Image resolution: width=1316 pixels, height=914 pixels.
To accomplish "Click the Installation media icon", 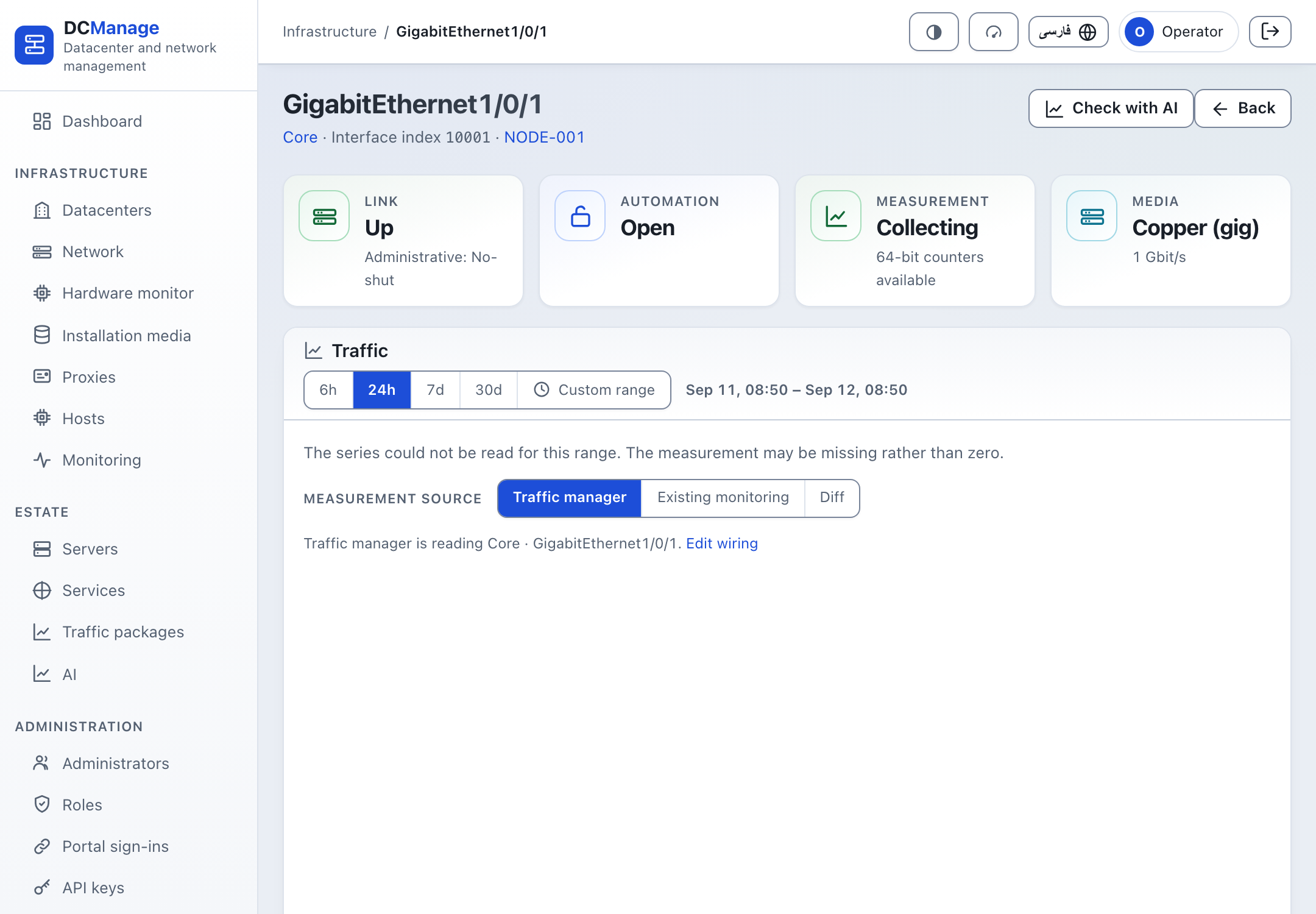I will point(42,335).
